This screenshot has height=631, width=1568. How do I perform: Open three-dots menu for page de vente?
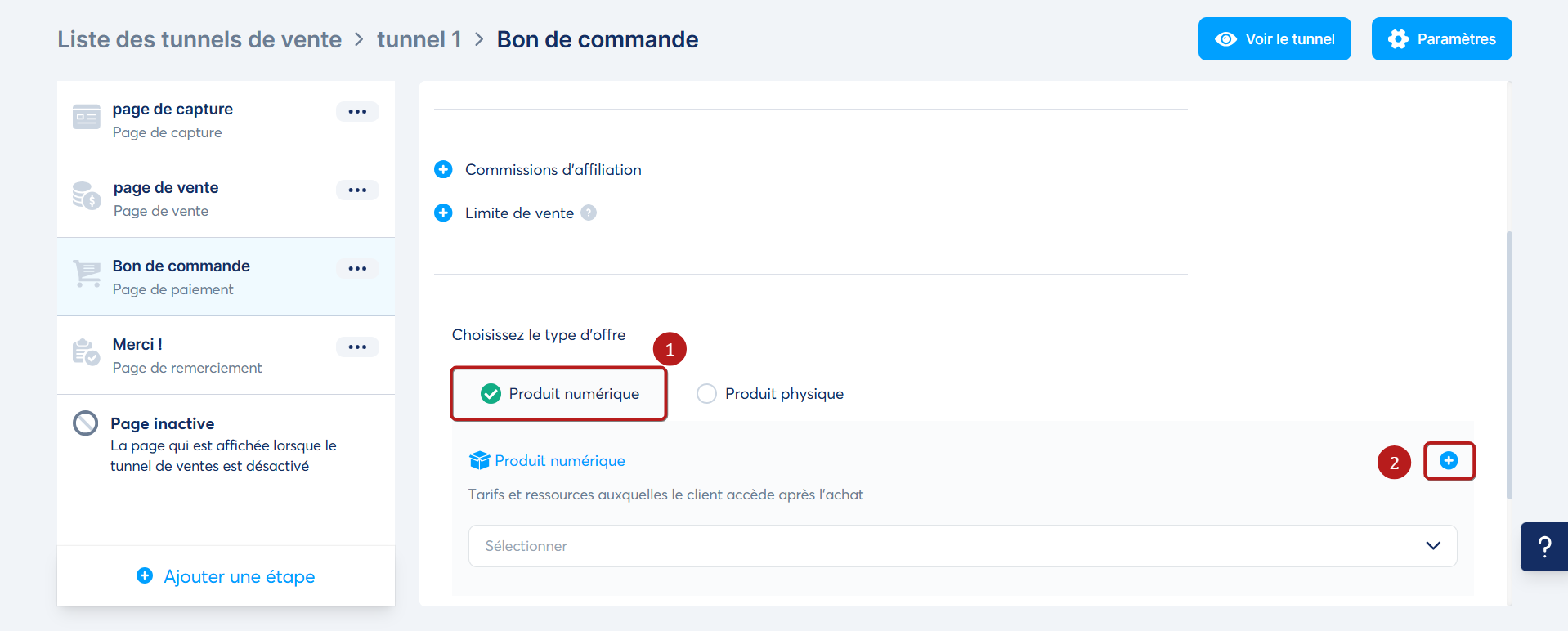coord(357,190)
